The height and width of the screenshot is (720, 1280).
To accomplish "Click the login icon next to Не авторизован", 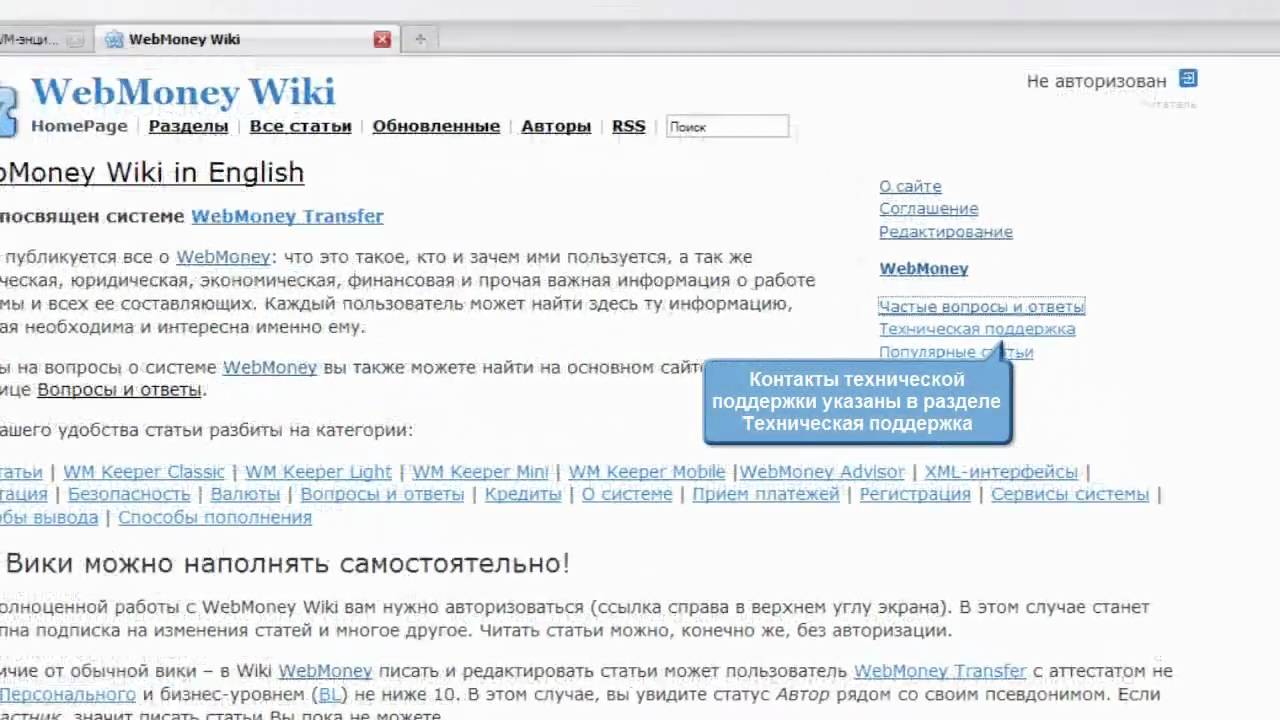I will click(x=1188, y=79).
